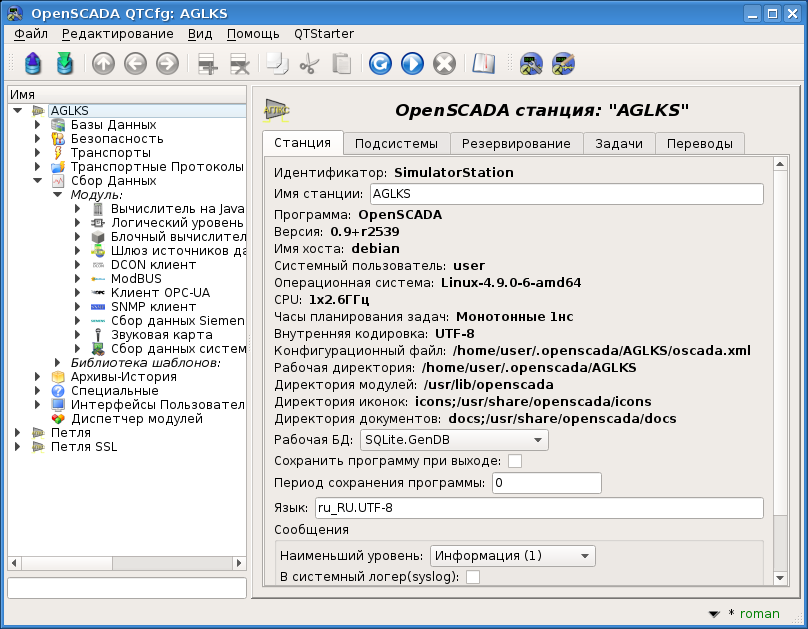The image size is (808, 629).
Task: Open the Помощь menu
Action: (x=253, y=34)
